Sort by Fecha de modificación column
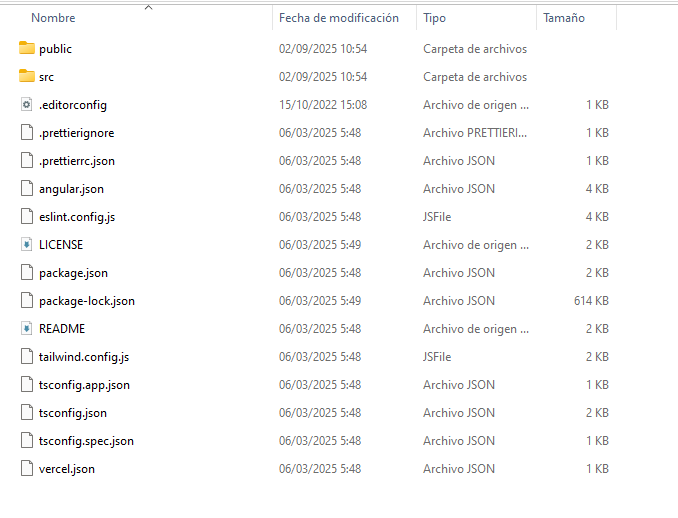Viewport: 678px width, 518px height. pyautogui.click(x=338, y=18)
